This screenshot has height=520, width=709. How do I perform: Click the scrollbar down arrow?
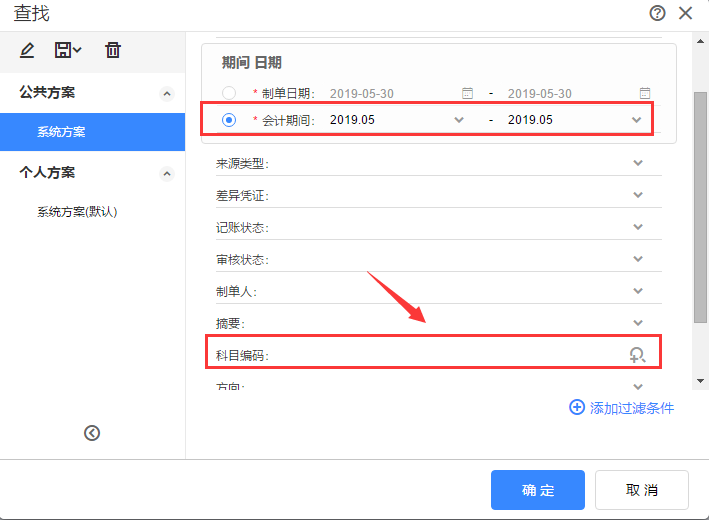[x=700, y=381]
